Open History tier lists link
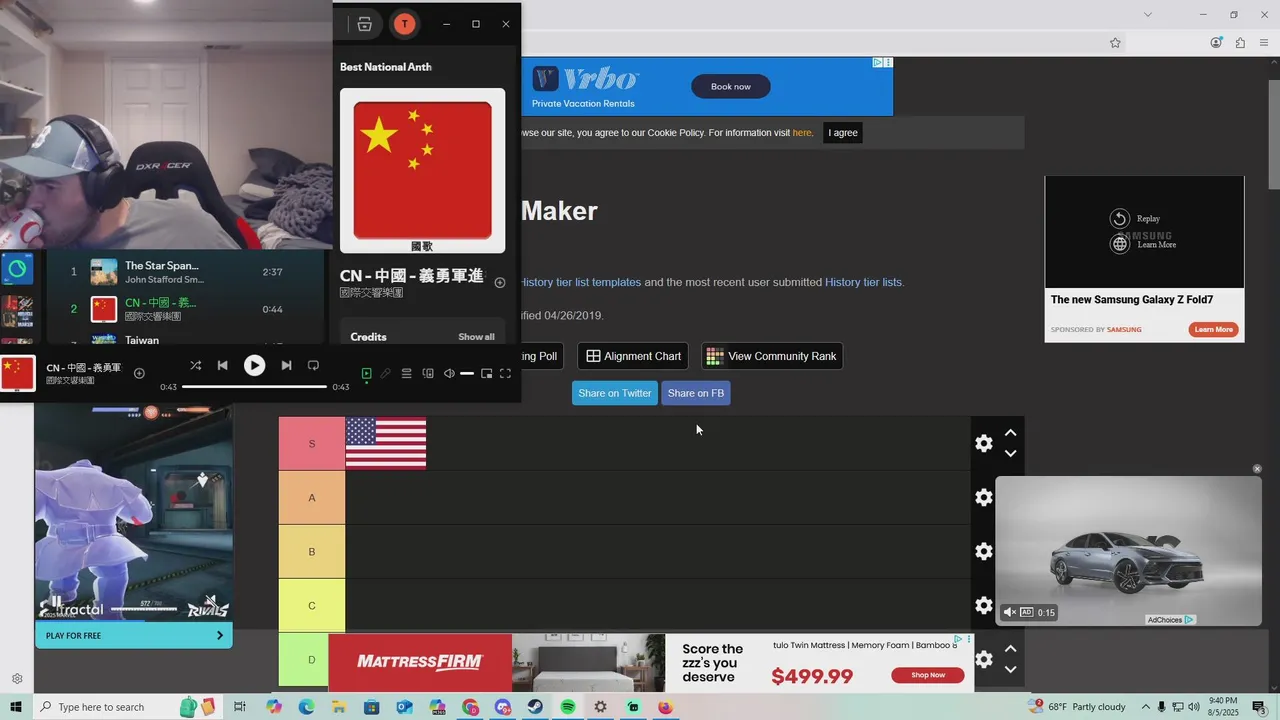Image resolution: width=1280 pixels, height=720 pixels. tap(863, 282)
